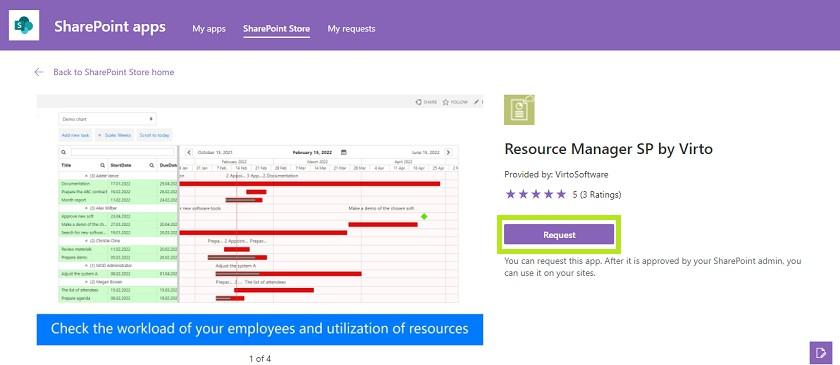This screenshot has height=365, width=840.
Task: Go back to SharePoint Store home
Action: tap(114, 72)
